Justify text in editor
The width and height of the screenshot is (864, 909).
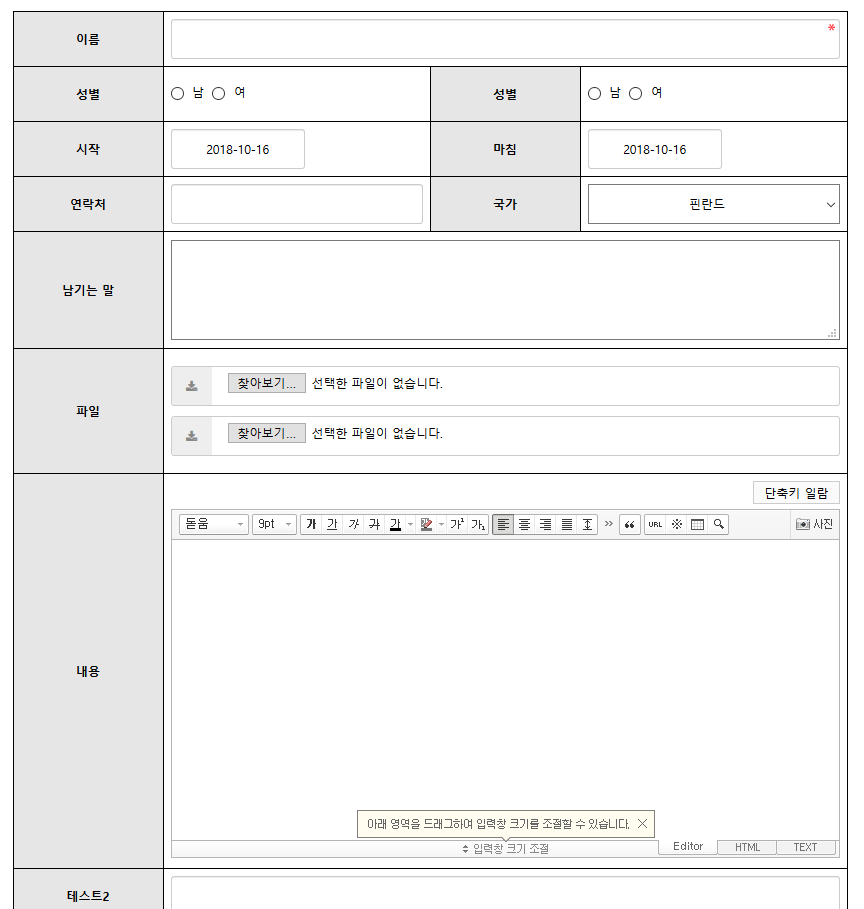point(567,524)
